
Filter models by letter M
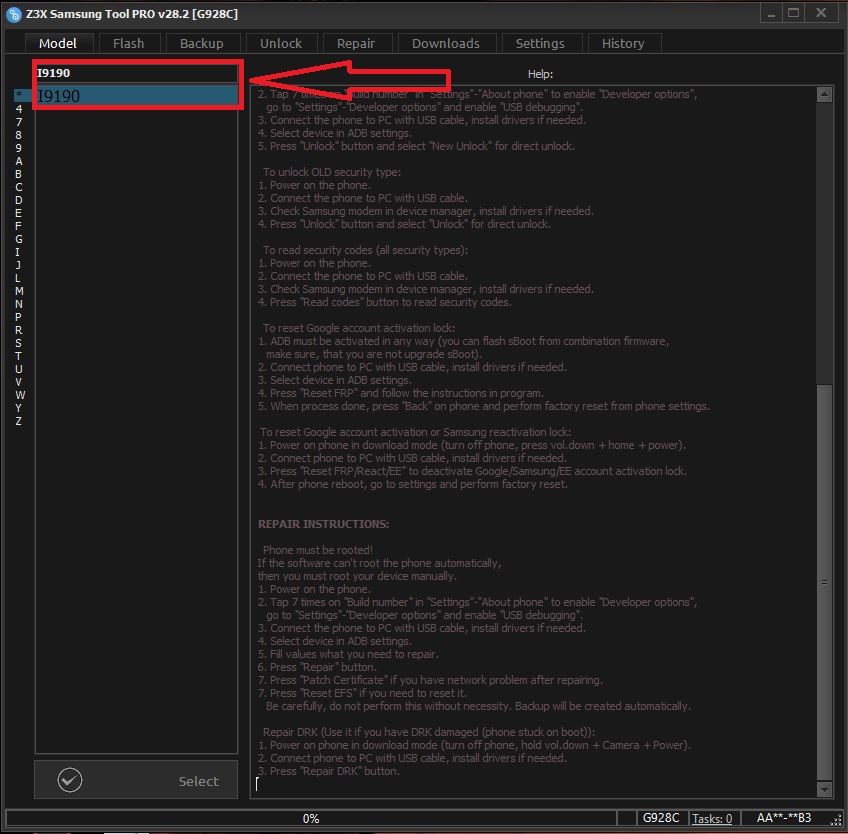19,291
